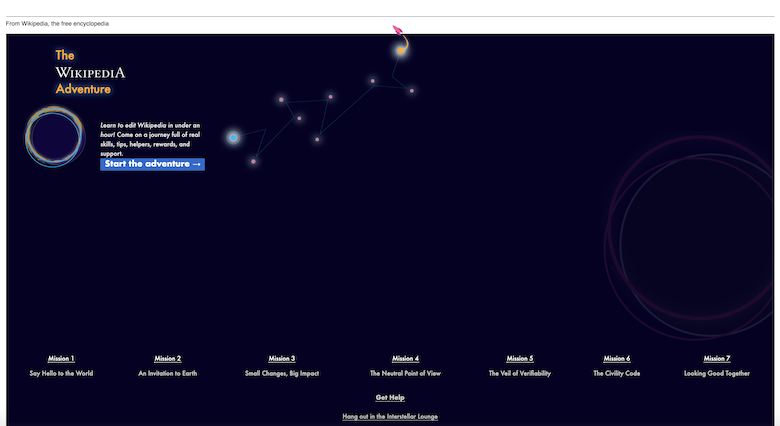
Task: Click 'Small Changes, Big Impact' text
Action: [282, 373]
